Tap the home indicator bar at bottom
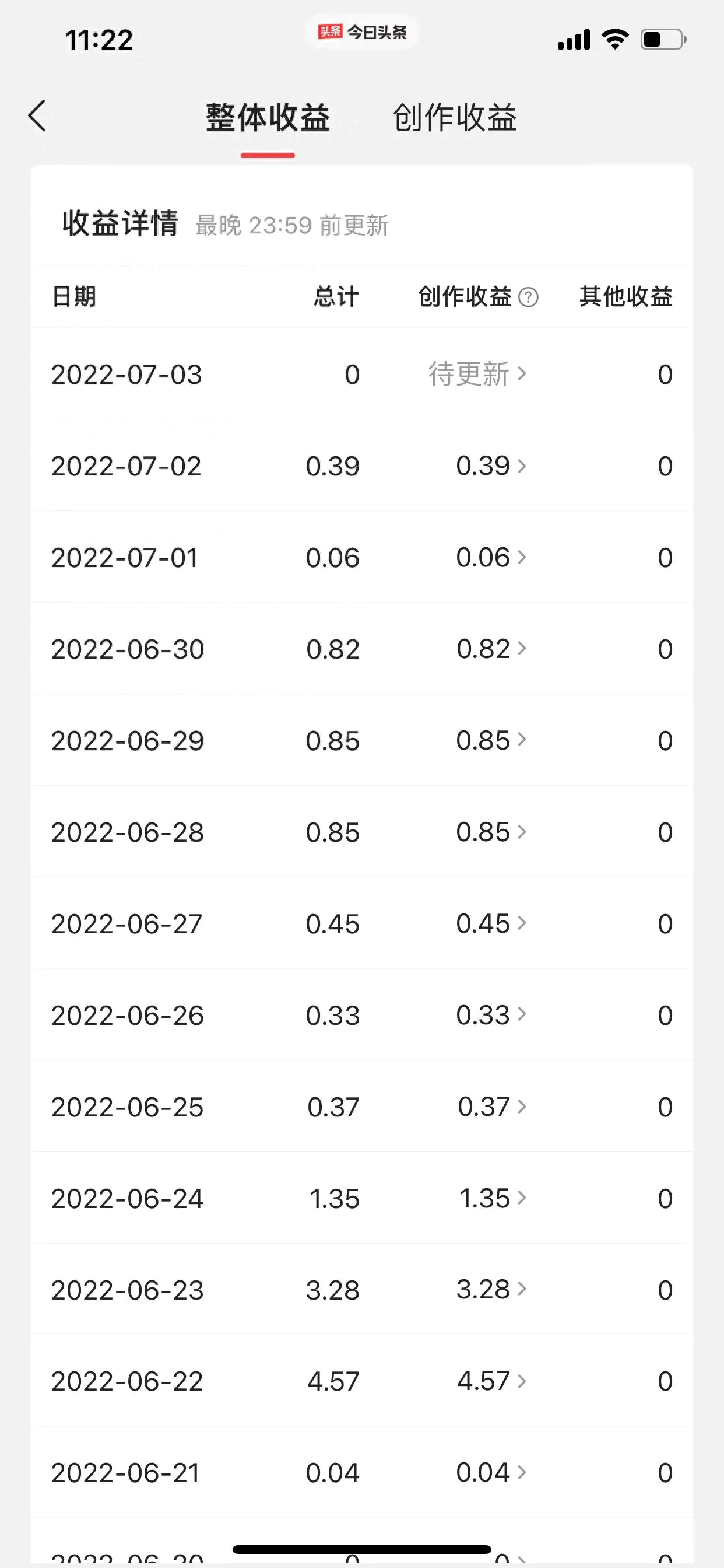 click(362, 1549)
